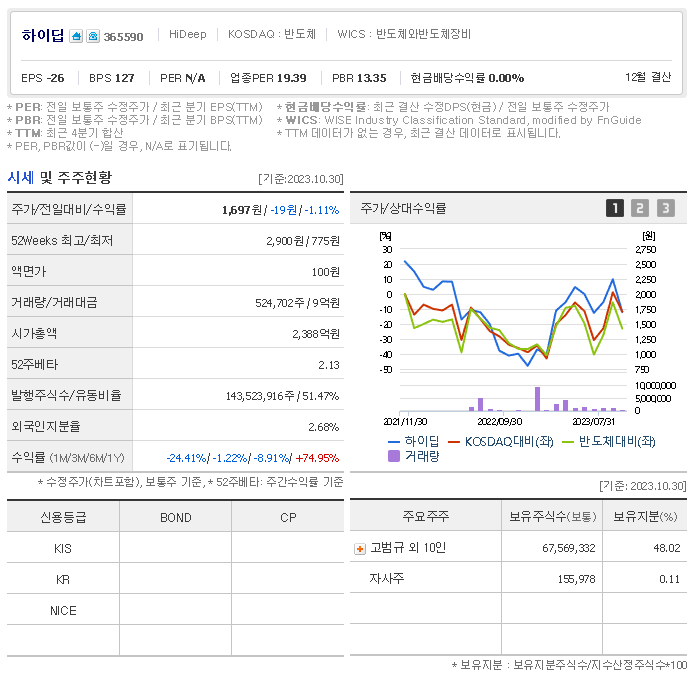This screenshot has width=695, height=677.
Task: Click the 524,702주/9억원 volume value
Action: tap(297, 303)
